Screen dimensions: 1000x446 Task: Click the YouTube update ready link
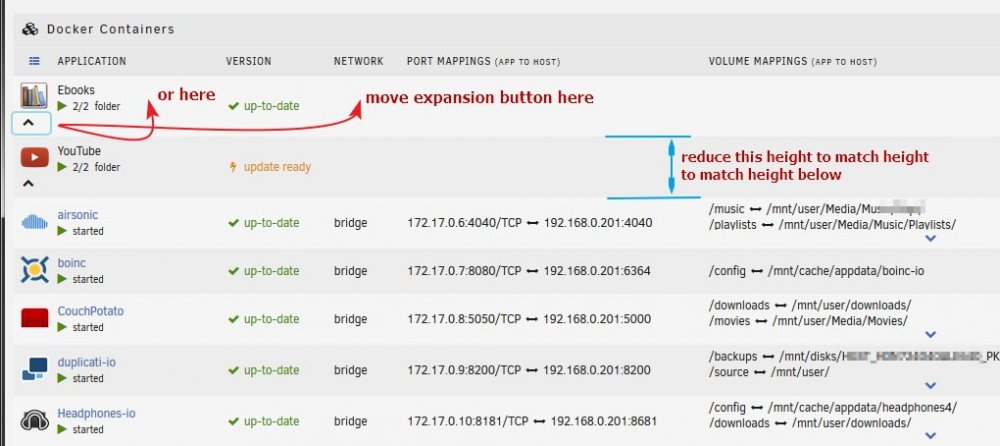coord(277,167)
